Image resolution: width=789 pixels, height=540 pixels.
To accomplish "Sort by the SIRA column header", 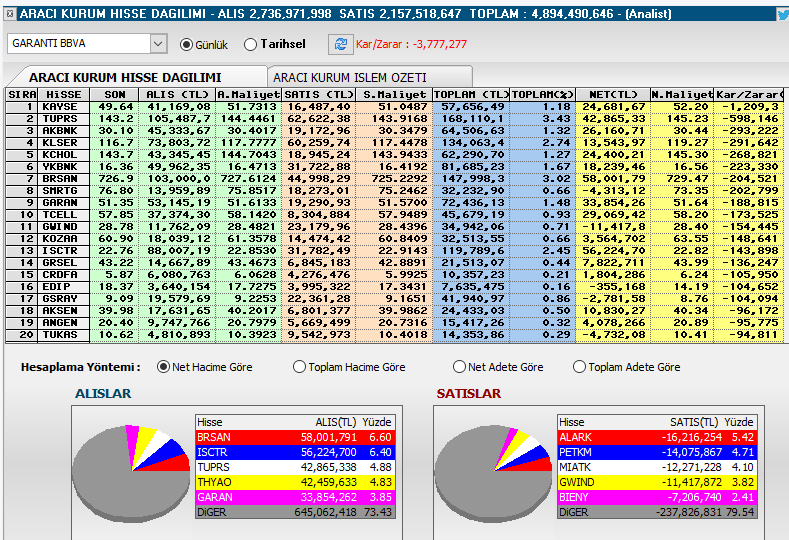I will [x=22, y=95].
